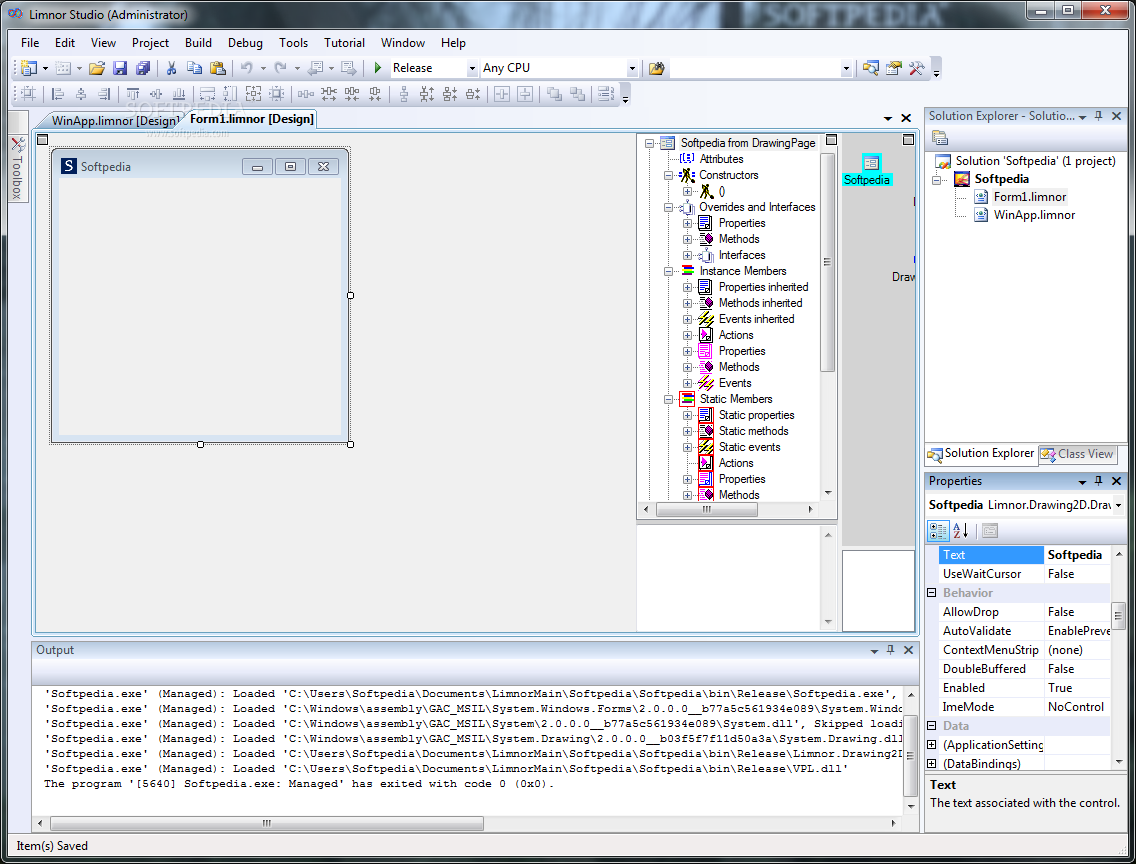The height and width of the screenshot is (864, 1136).
Task: Click the Paste clipboard icon
Action: tap(217, 68)
